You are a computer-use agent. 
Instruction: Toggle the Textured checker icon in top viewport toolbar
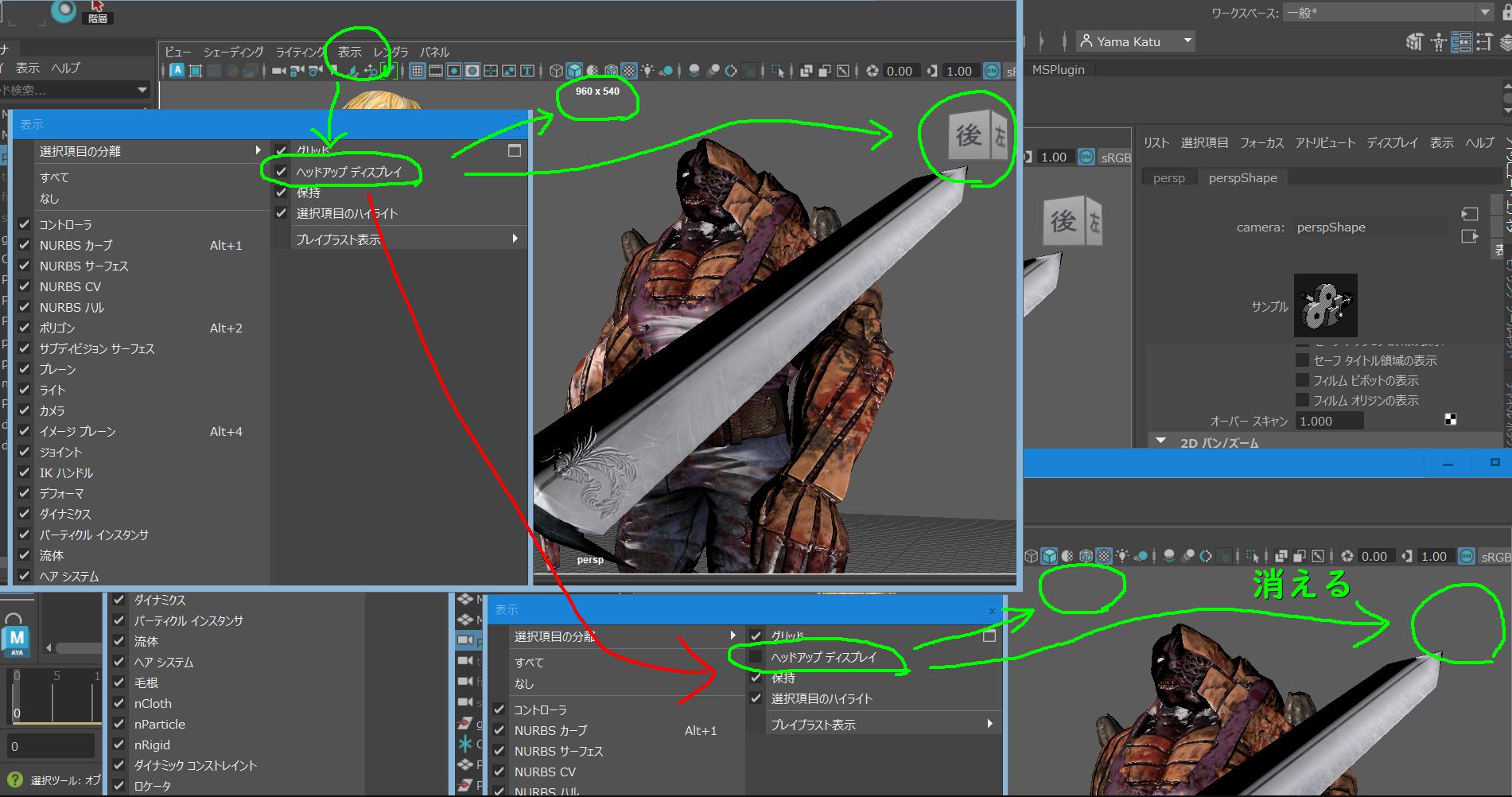click(x=629, y=71)
